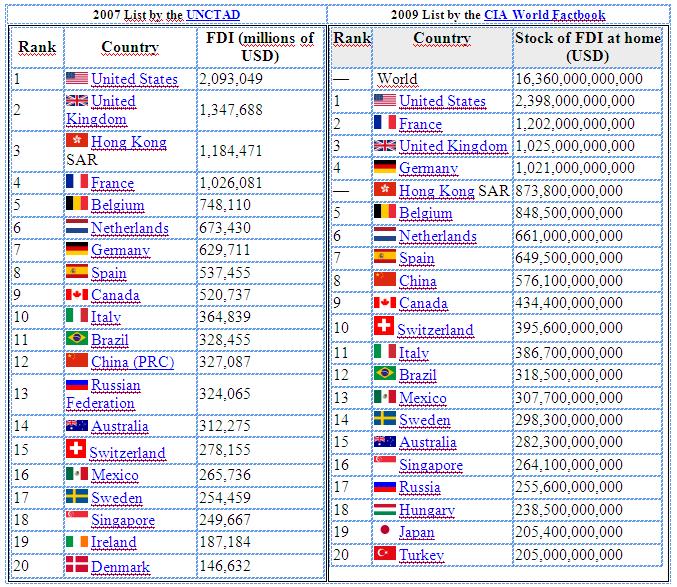This screenshot has width=677, height=587.
Task: Open France link in the 2007 list
Action: point(112,183)
